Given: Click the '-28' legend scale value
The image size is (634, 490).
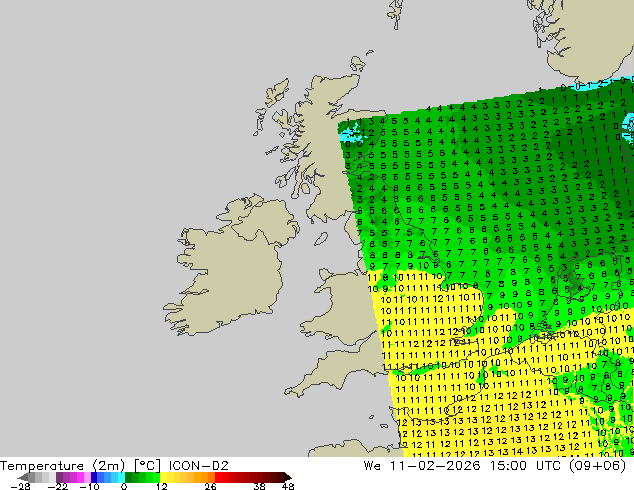Looking at the screenshot, I should coord(20,486).
